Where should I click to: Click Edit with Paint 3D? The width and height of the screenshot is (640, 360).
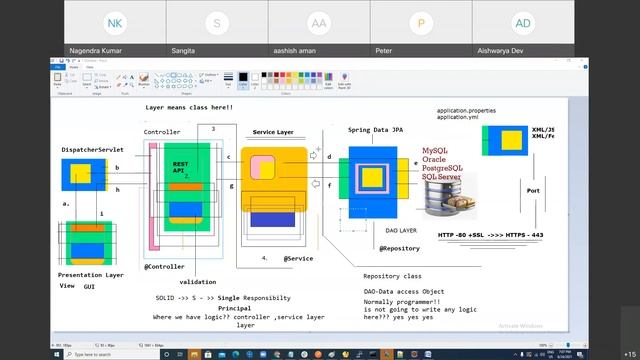tap(344, 80)
